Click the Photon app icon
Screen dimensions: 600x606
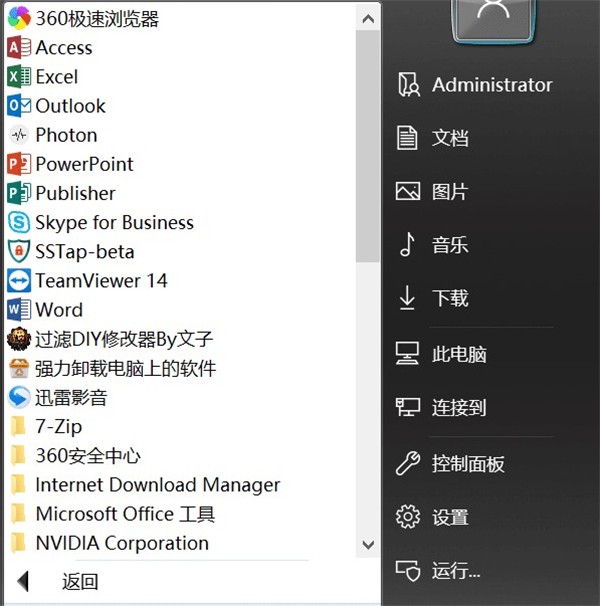pyautogui.click(x=19, y=135)
